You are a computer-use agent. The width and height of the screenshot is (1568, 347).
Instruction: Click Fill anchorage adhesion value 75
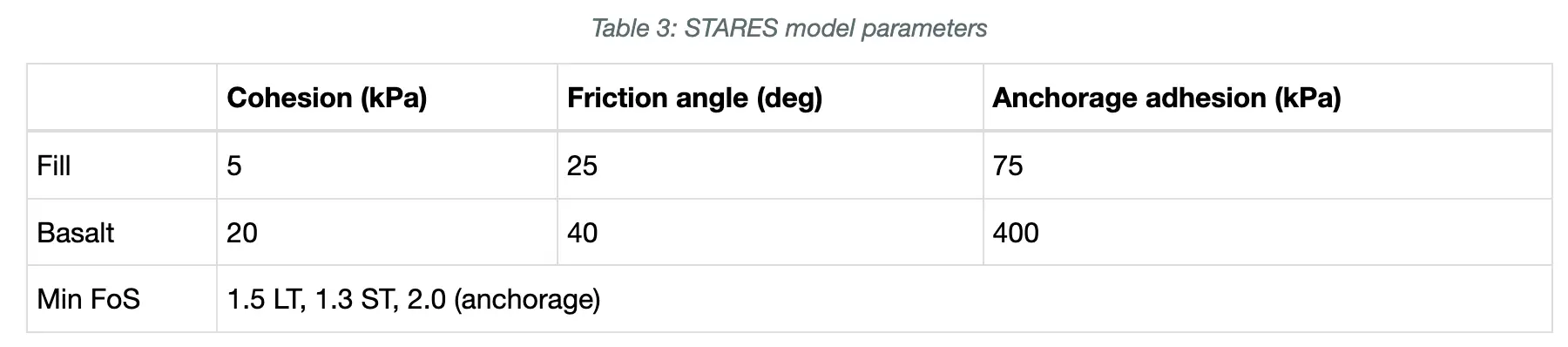coord(1008,166)
